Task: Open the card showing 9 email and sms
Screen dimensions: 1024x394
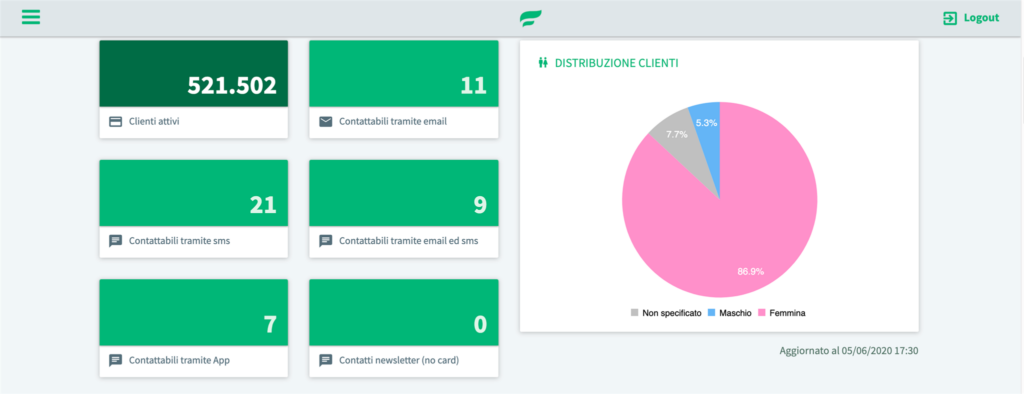Action: point(404,209)
